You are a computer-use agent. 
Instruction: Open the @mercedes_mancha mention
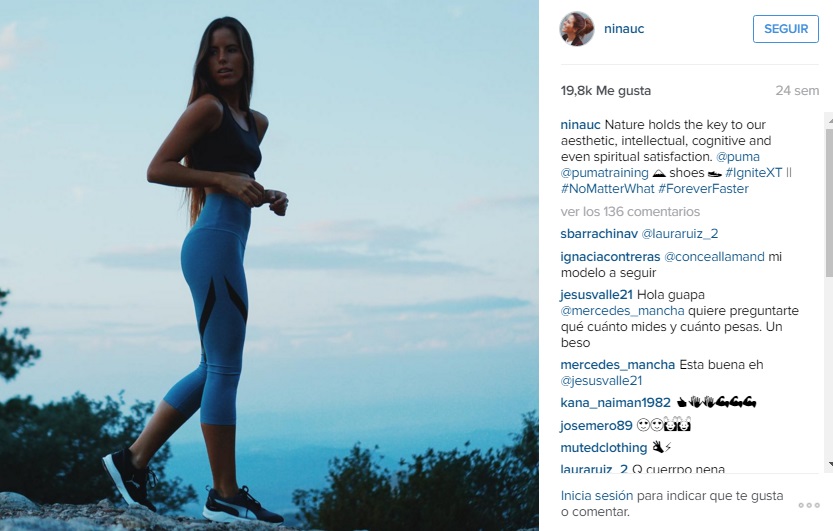click(623, 311)
